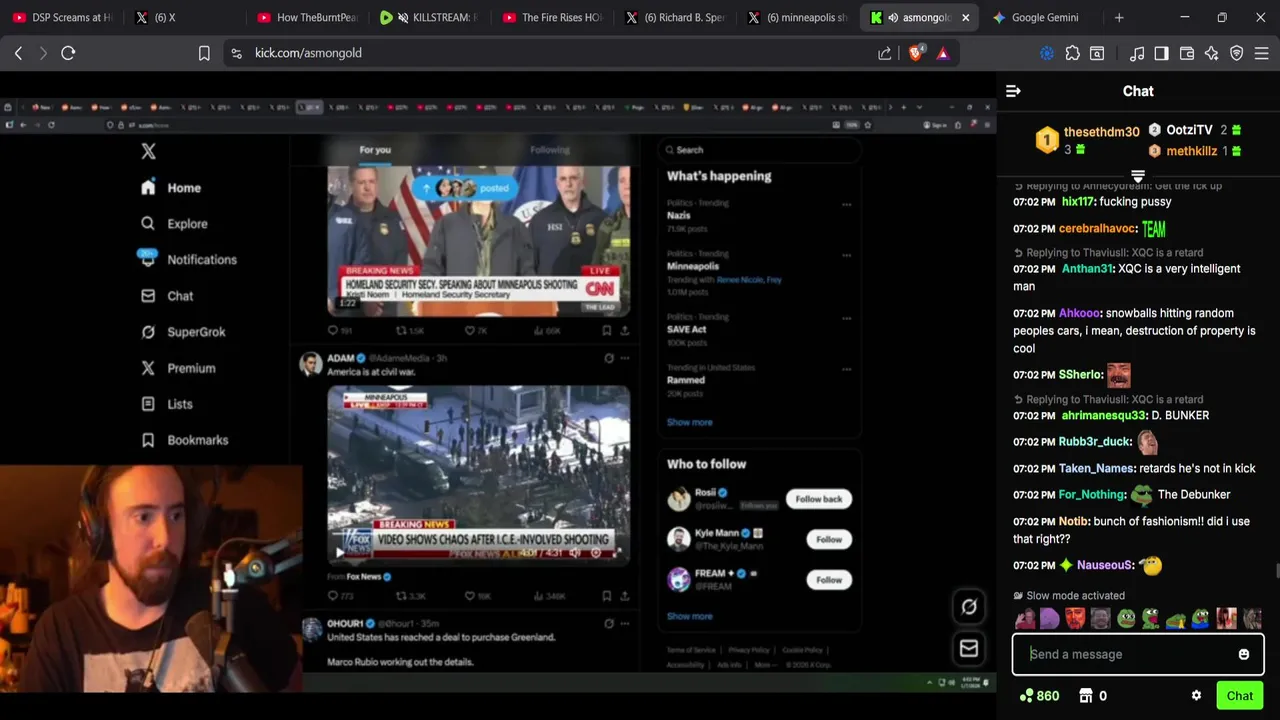Select Bookmarks in streamed X sidebar
Image resolution: width=1280 pixels, height=720 pixels.
coord(184,440)
